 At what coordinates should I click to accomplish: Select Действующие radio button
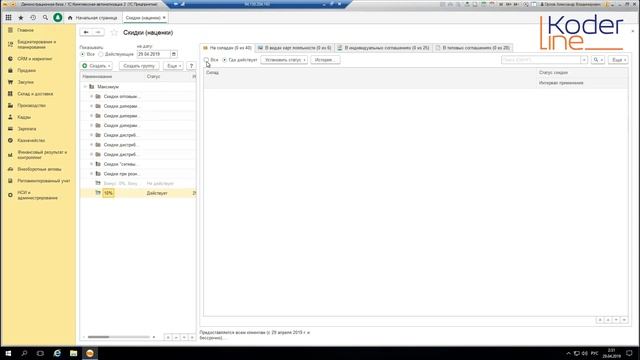tap(101, 54)
